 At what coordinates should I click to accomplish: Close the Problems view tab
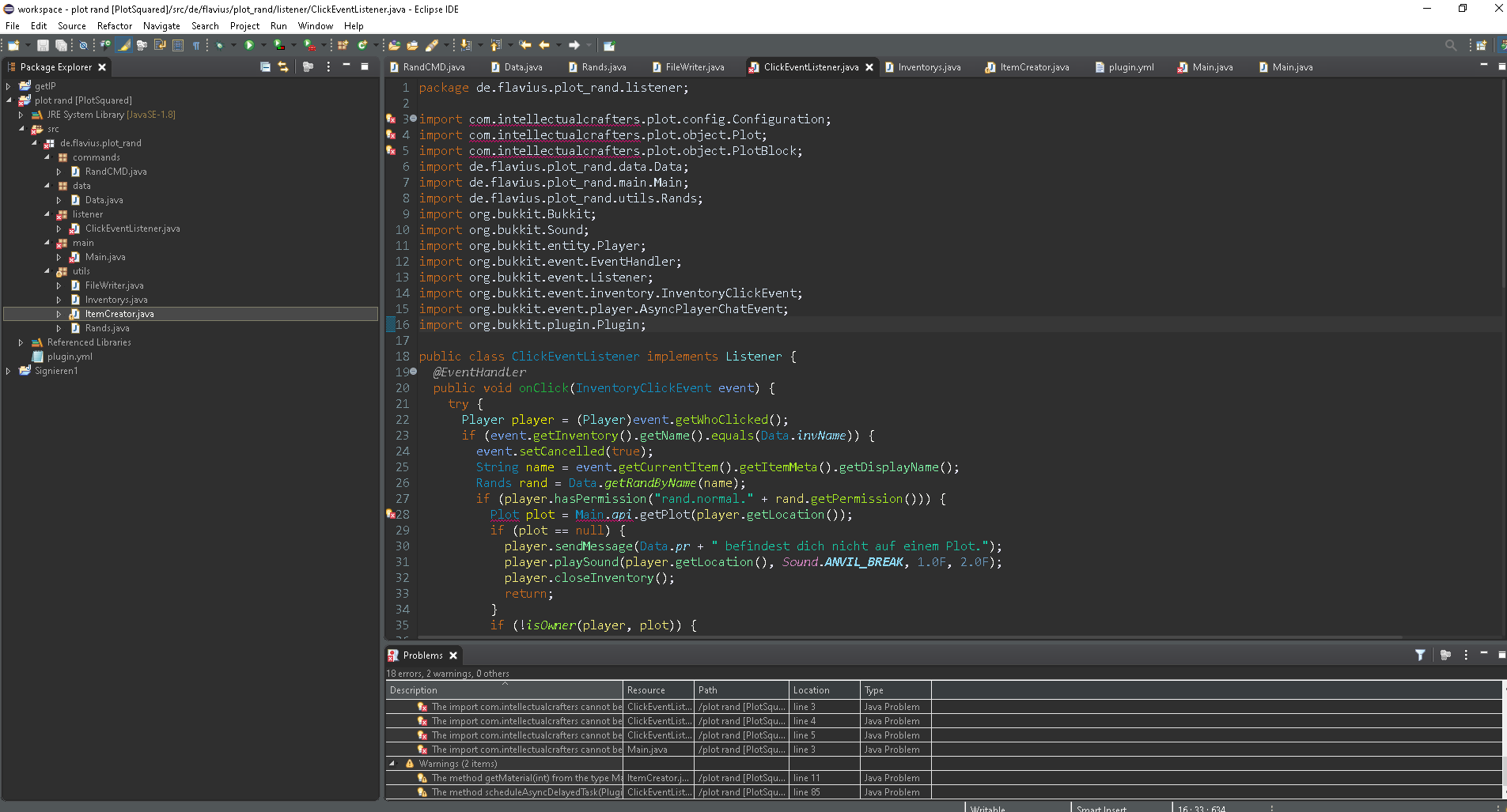453,655
